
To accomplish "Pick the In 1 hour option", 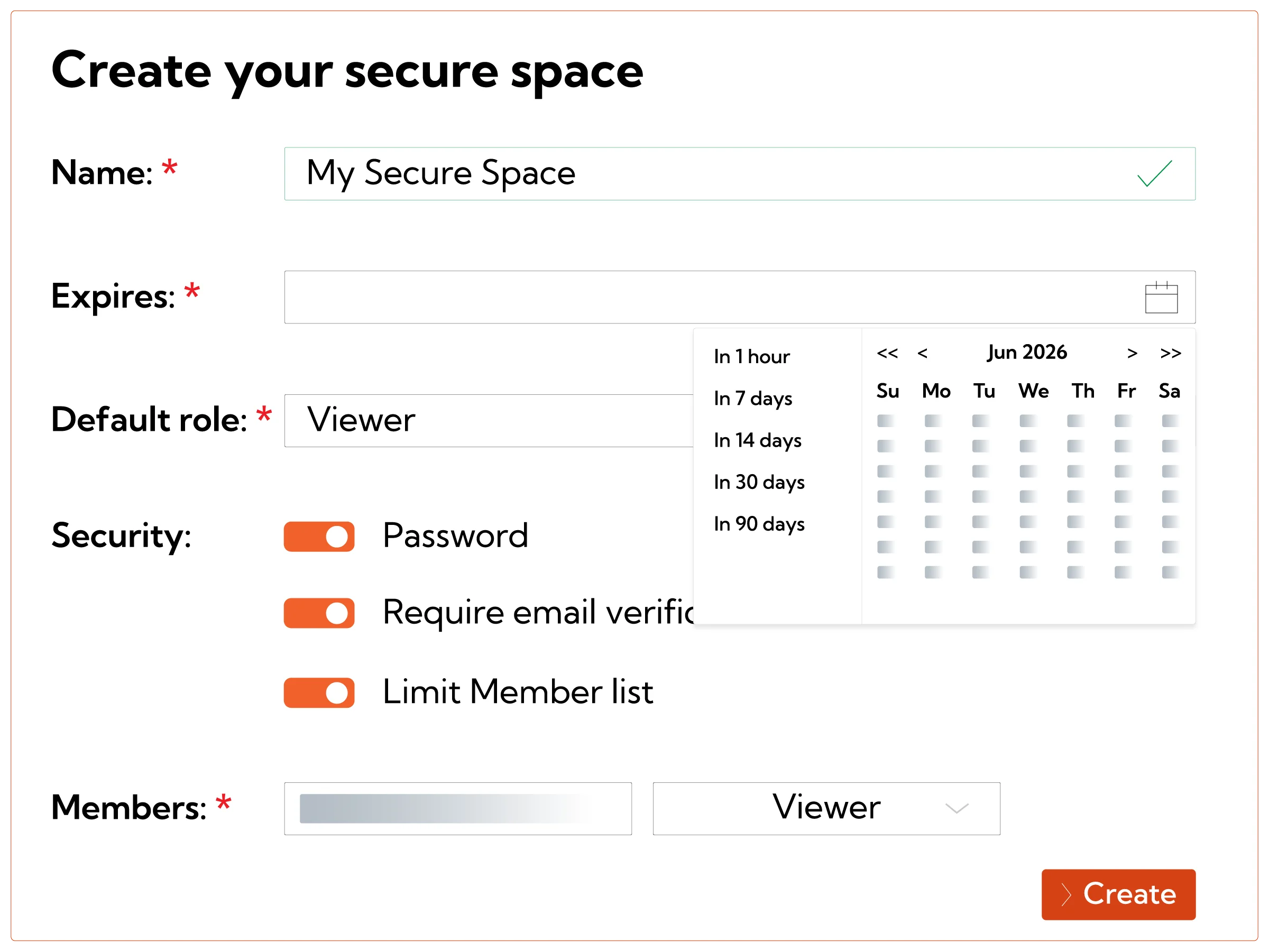I will (751, 356).
